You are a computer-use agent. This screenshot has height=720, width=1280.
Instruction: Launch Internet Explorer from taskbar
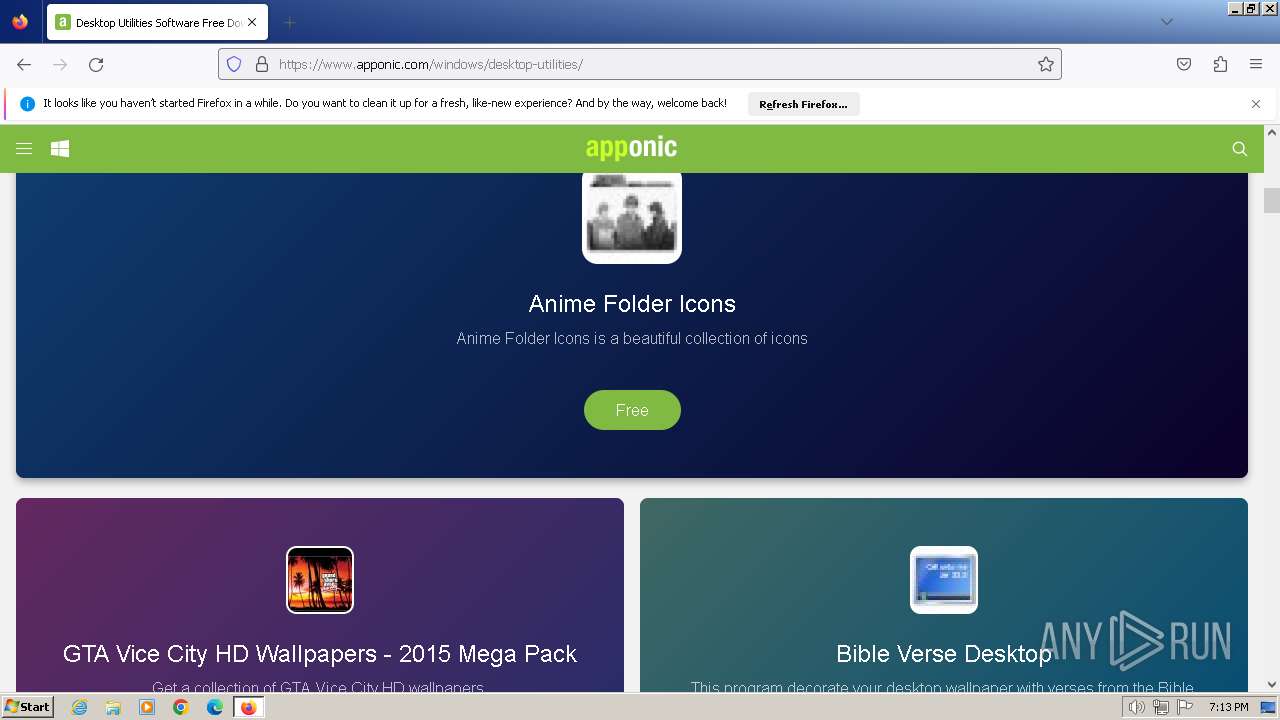click(x=80, y=707)
